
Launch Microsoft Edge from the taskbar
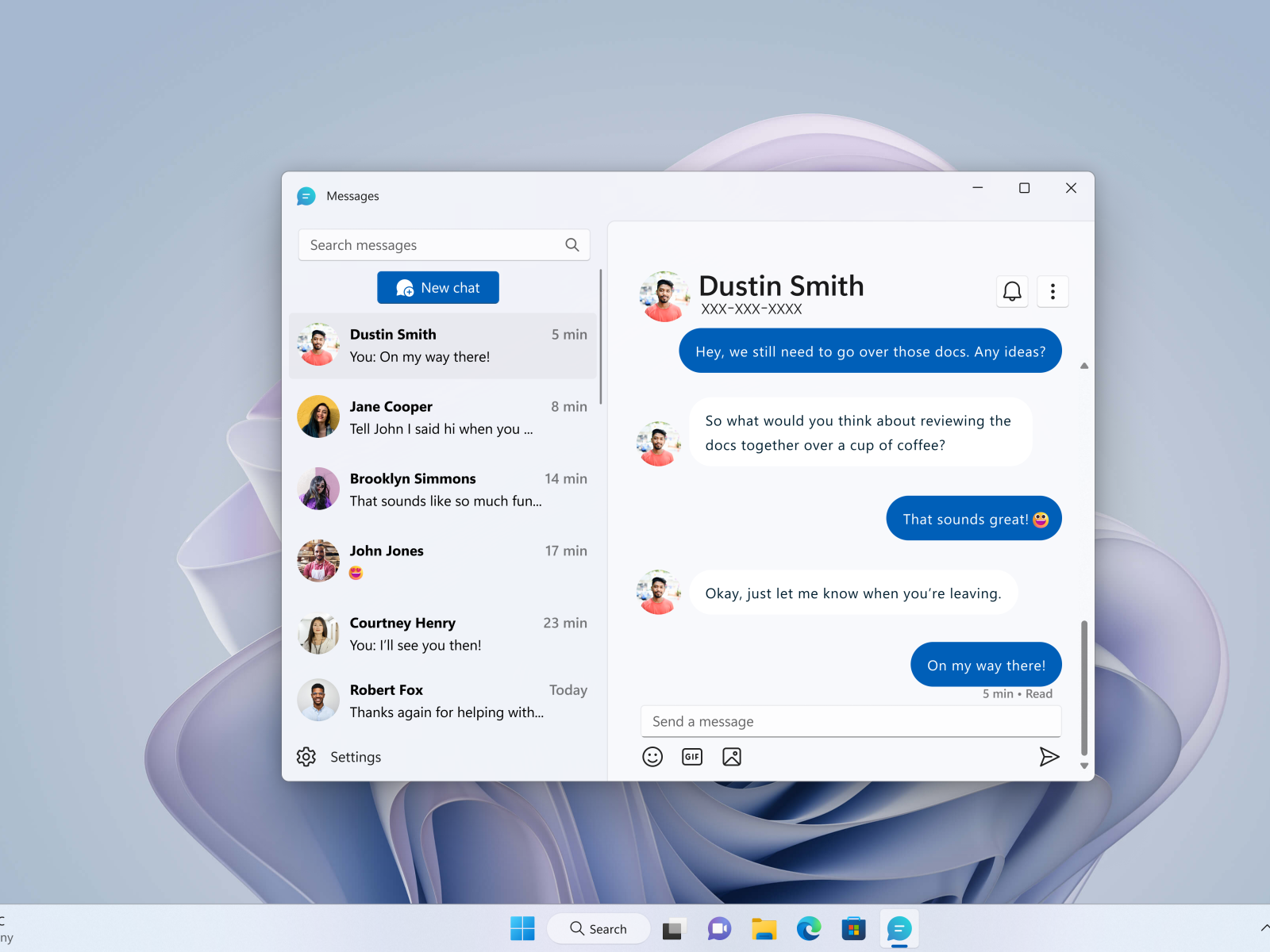[x=809, y=928]
